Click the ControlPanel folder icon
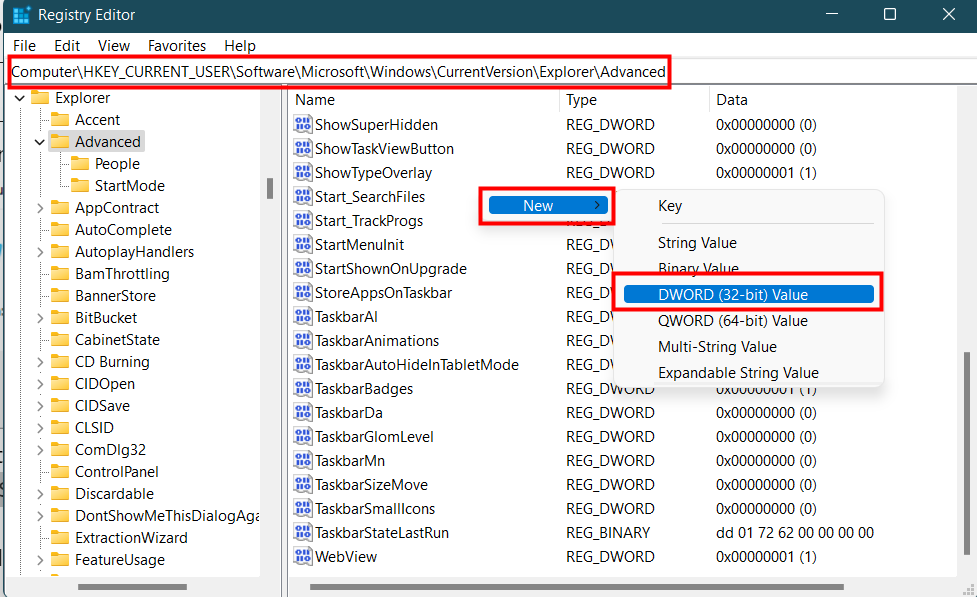This screenshot has height=597, width=977. tap(60, 472)
